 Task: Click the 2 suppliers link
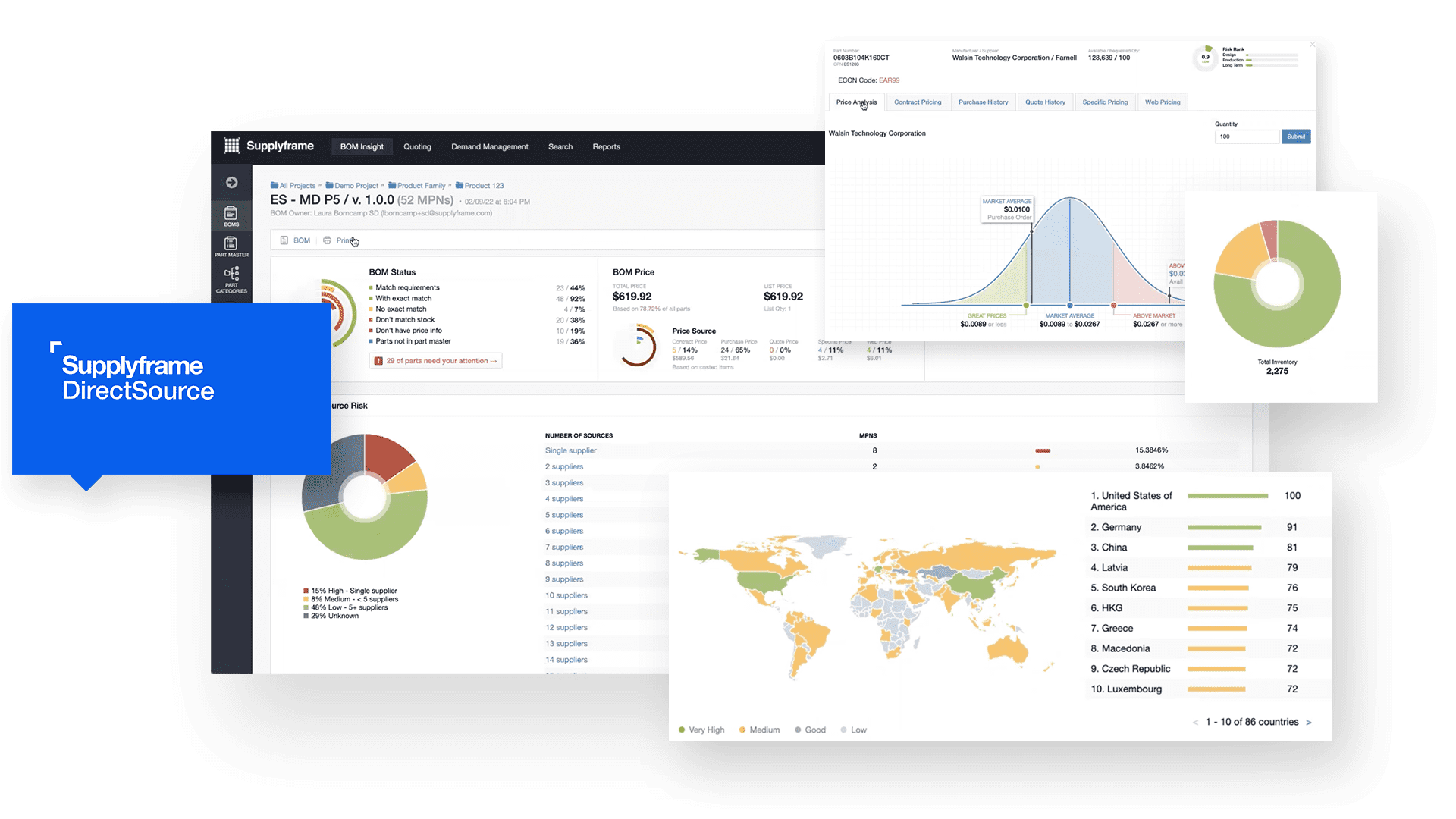coord(564,467)
